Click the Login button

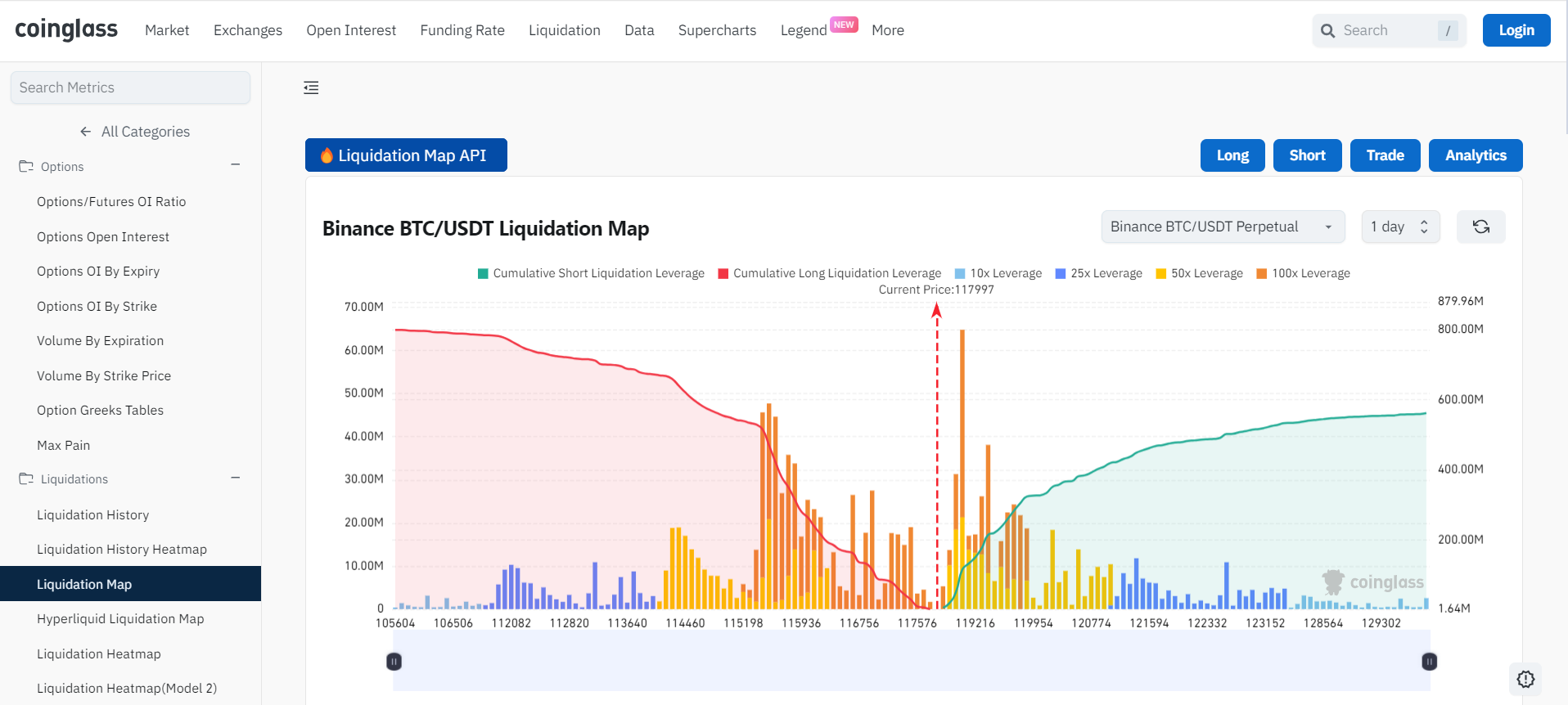pos(1516,30)
